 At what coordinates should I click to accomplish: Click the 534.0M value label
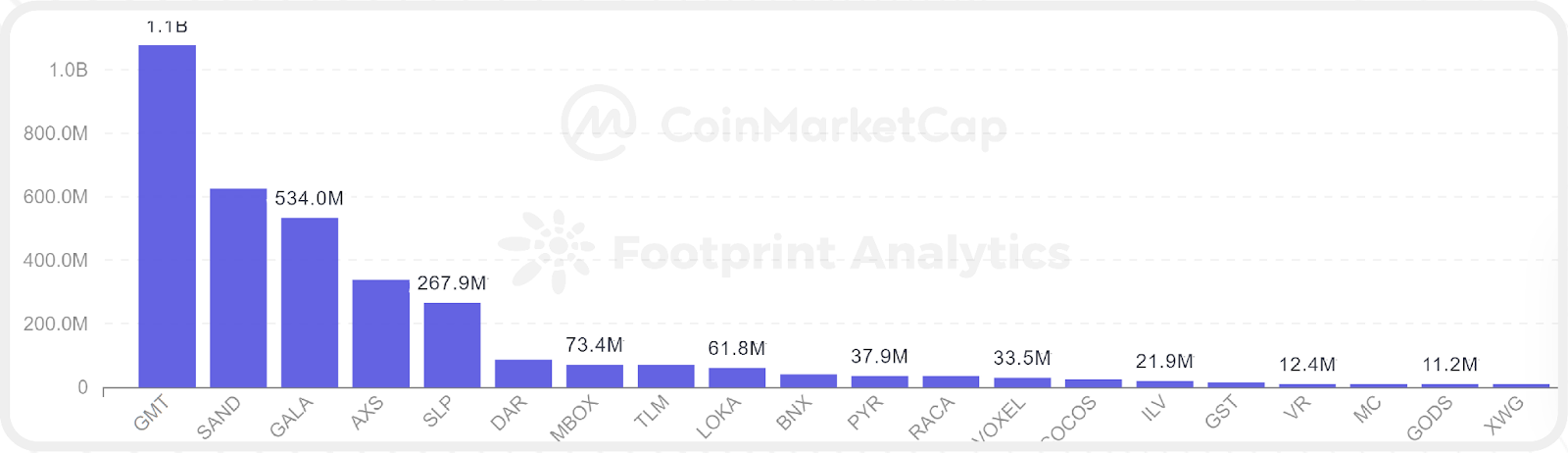click(x=309, y=198)
